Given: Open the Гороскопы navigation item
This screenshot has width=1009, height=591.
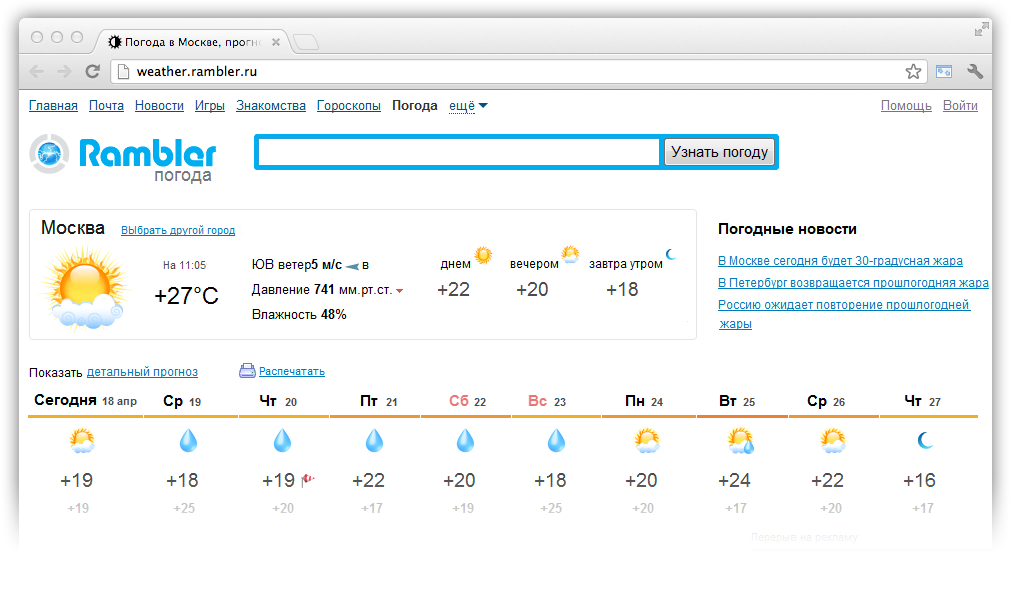Looking at the screenshot, I should point(348,106).
